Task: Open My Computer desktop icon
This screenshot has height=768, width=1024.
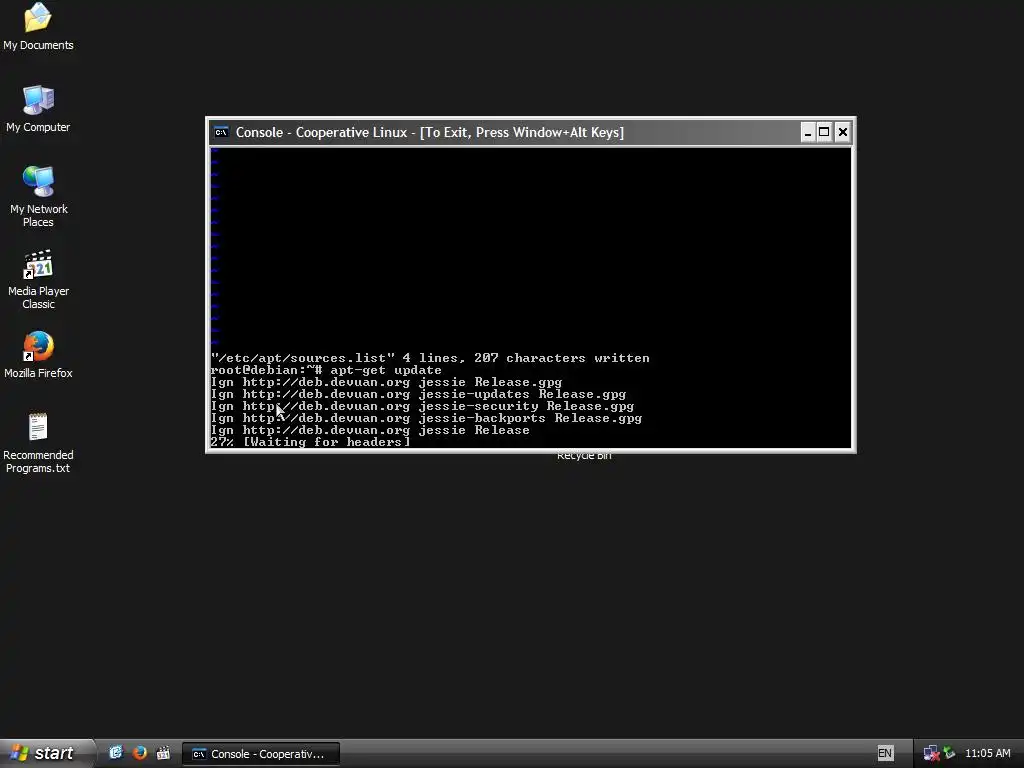Action: 38,108
